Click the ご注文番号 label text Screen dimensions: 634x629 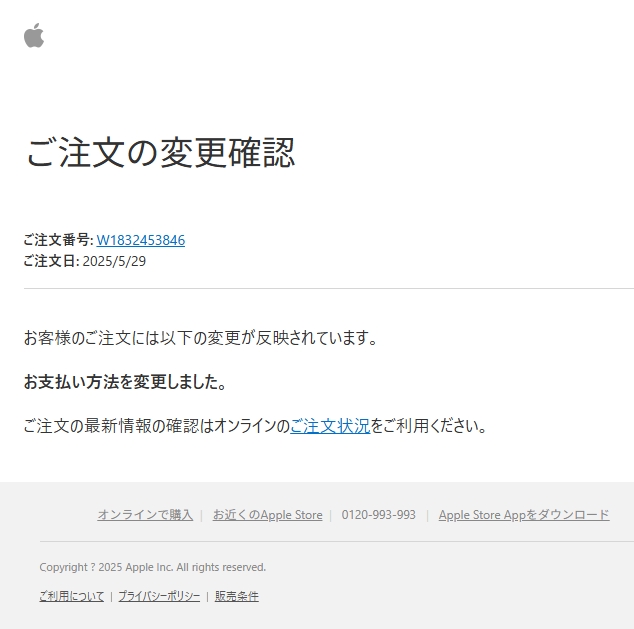click(x=58, y=240)
